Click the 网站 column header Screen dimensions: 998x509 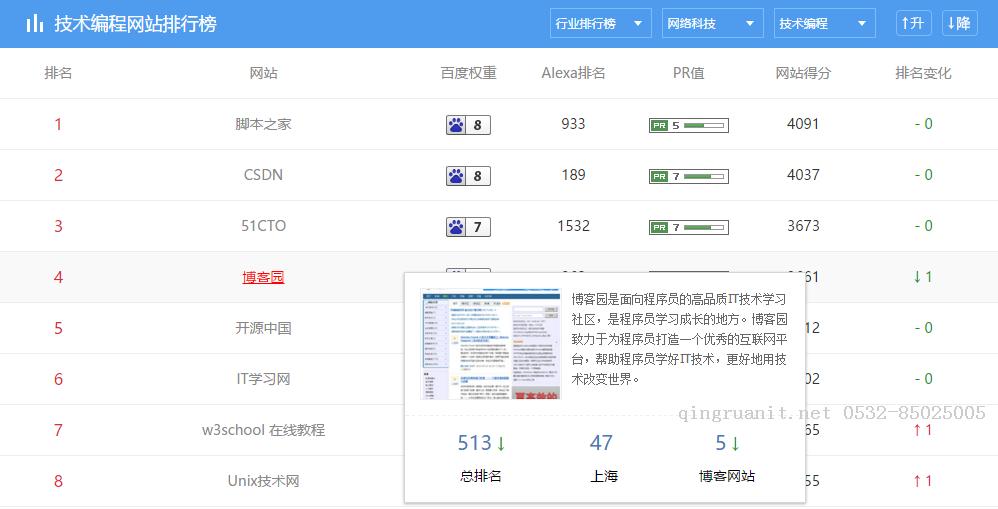(x=264, y=73)
